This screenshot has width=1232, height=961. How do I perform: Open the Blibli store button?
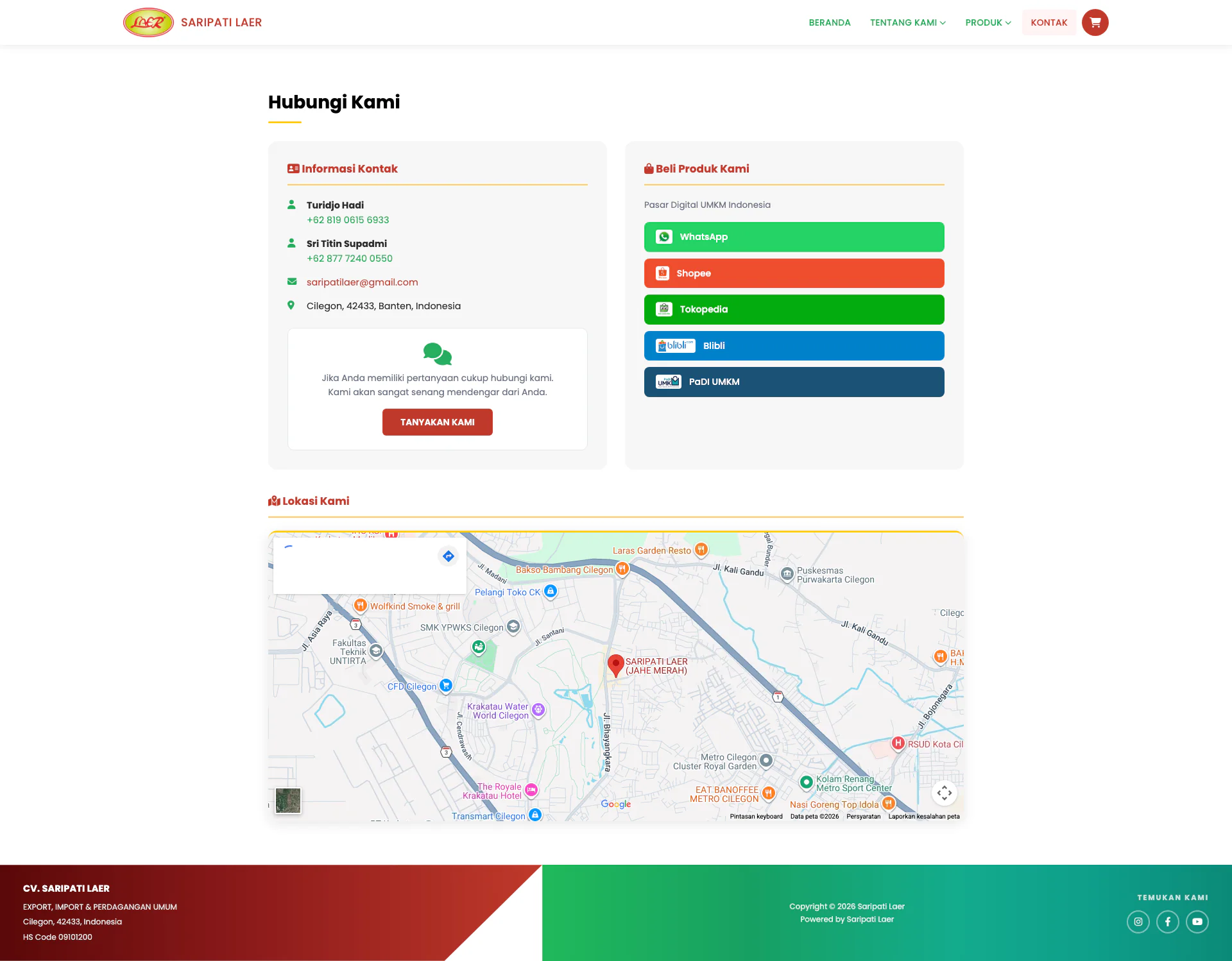coord(794,346)
